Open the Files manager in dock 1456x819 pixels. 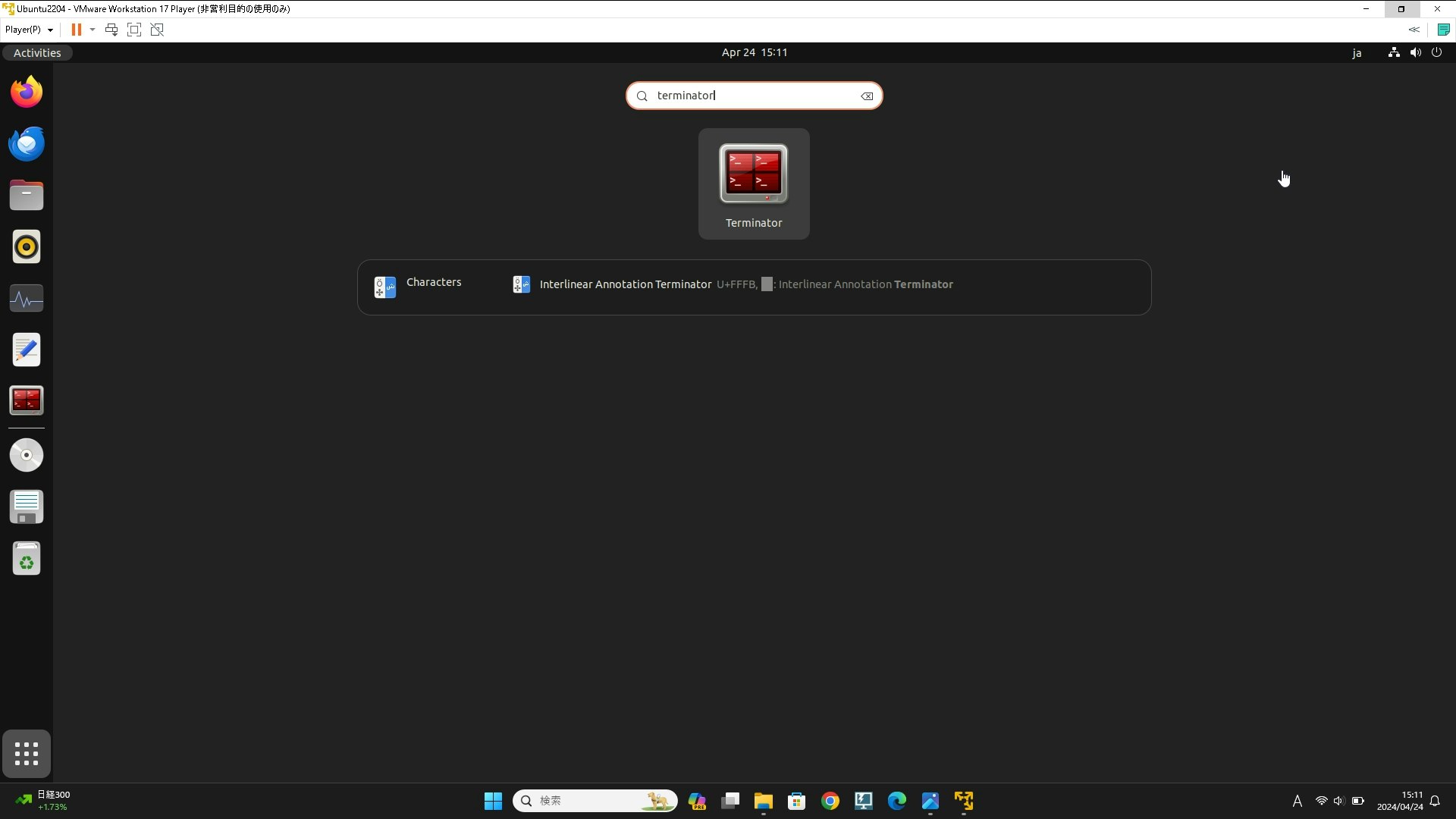pyautogui.click(x=27, y=196)
